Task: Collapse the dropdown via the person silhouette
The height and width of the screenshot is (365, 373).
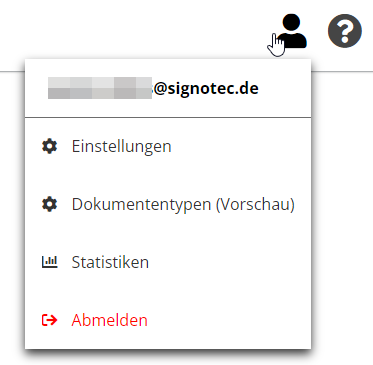Action: [x=291, y=31]
